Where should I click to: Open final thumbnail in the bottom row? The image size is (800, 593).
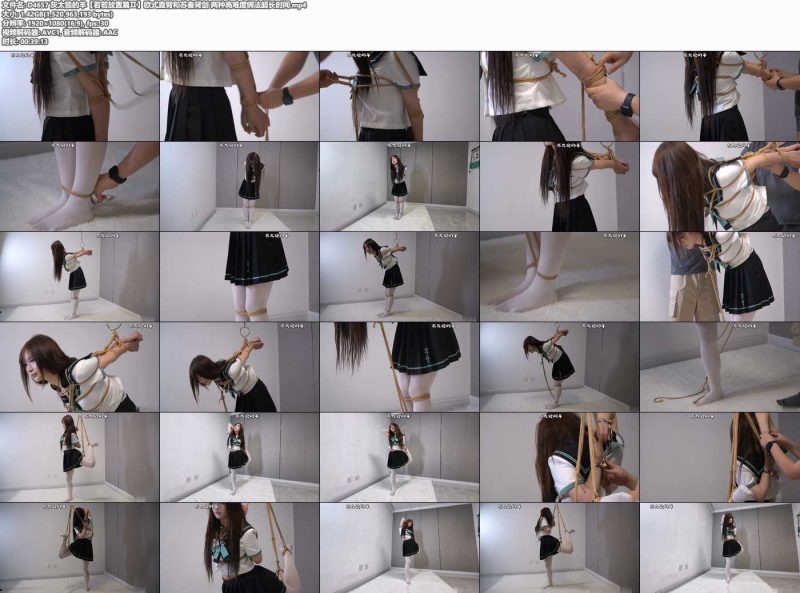(x=720, y=548)
